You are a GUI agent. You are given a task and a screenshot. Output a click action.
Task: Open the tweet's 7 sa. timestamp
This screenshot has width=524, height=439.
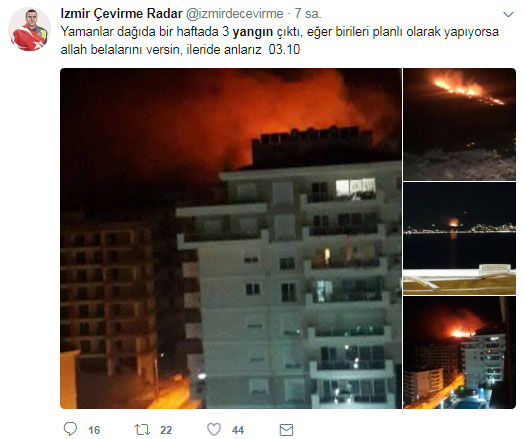point(308,14)
